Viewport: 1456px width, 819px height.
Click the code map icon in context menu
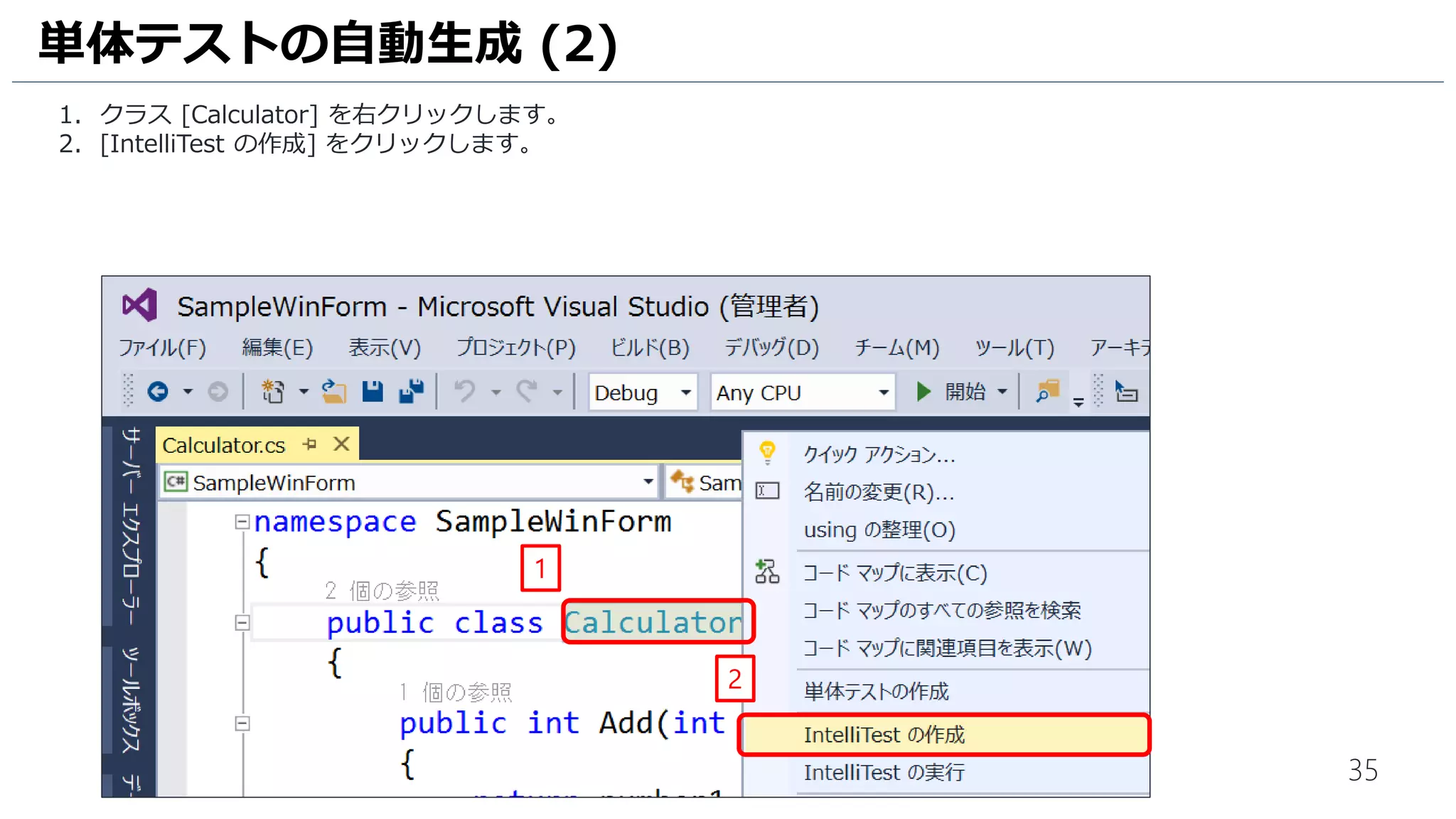pyautogui.click(x=767, y=572)
